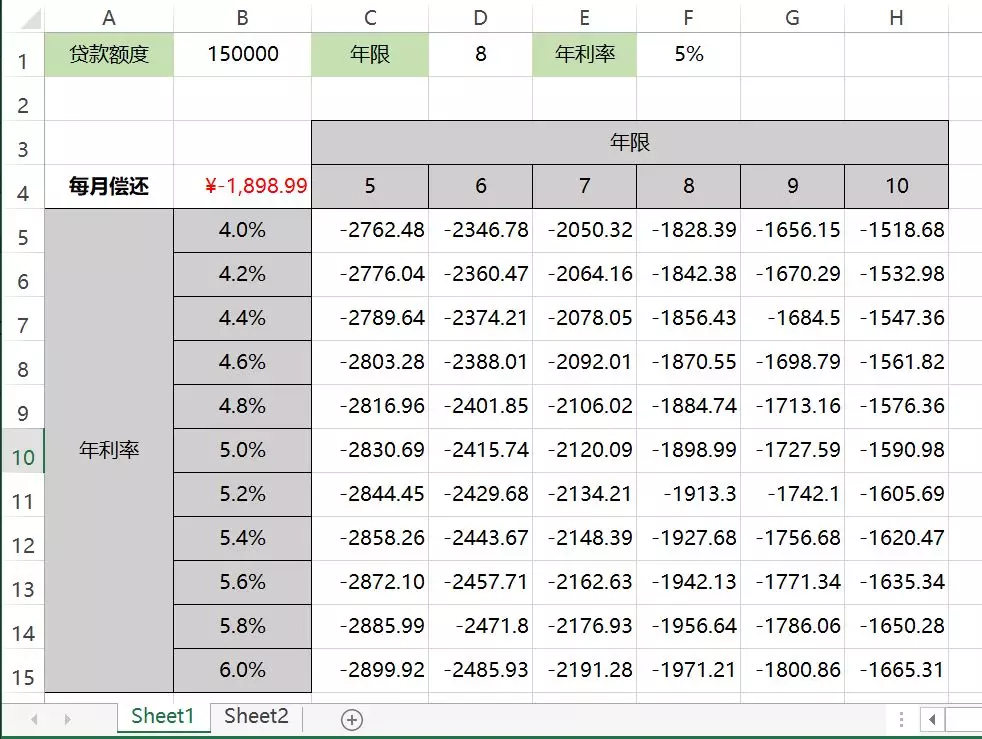Select column F header
982x739 pixels.
(x=688, y=18)
